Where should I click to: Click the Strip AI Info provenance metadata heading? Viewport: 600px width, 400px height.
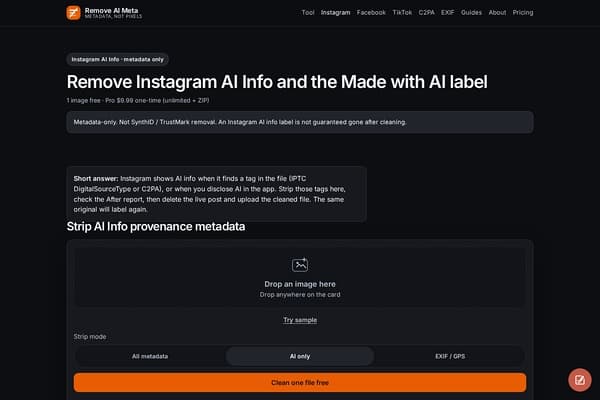point(156,227)
